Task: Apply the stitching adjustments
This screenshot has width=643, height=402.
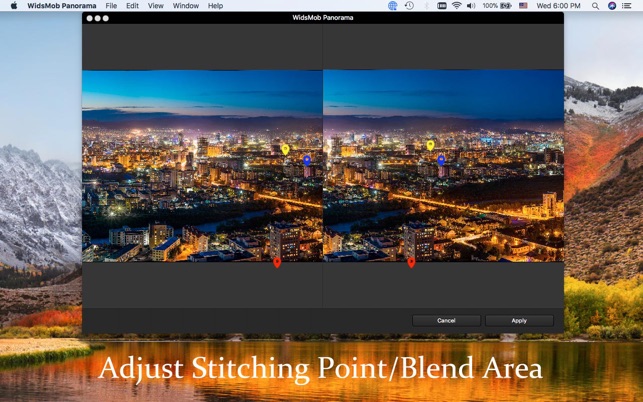Action: (519, 320)
